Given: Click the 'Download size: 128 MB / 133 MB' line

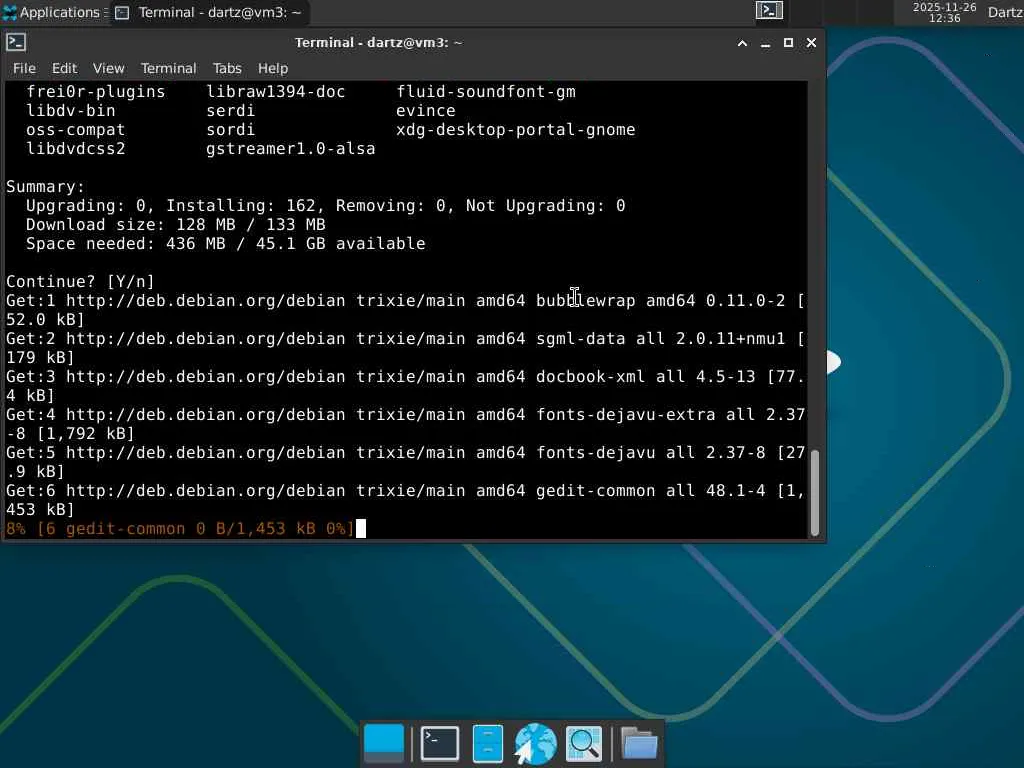Looking at the screenshot, I should coord(176,225).
